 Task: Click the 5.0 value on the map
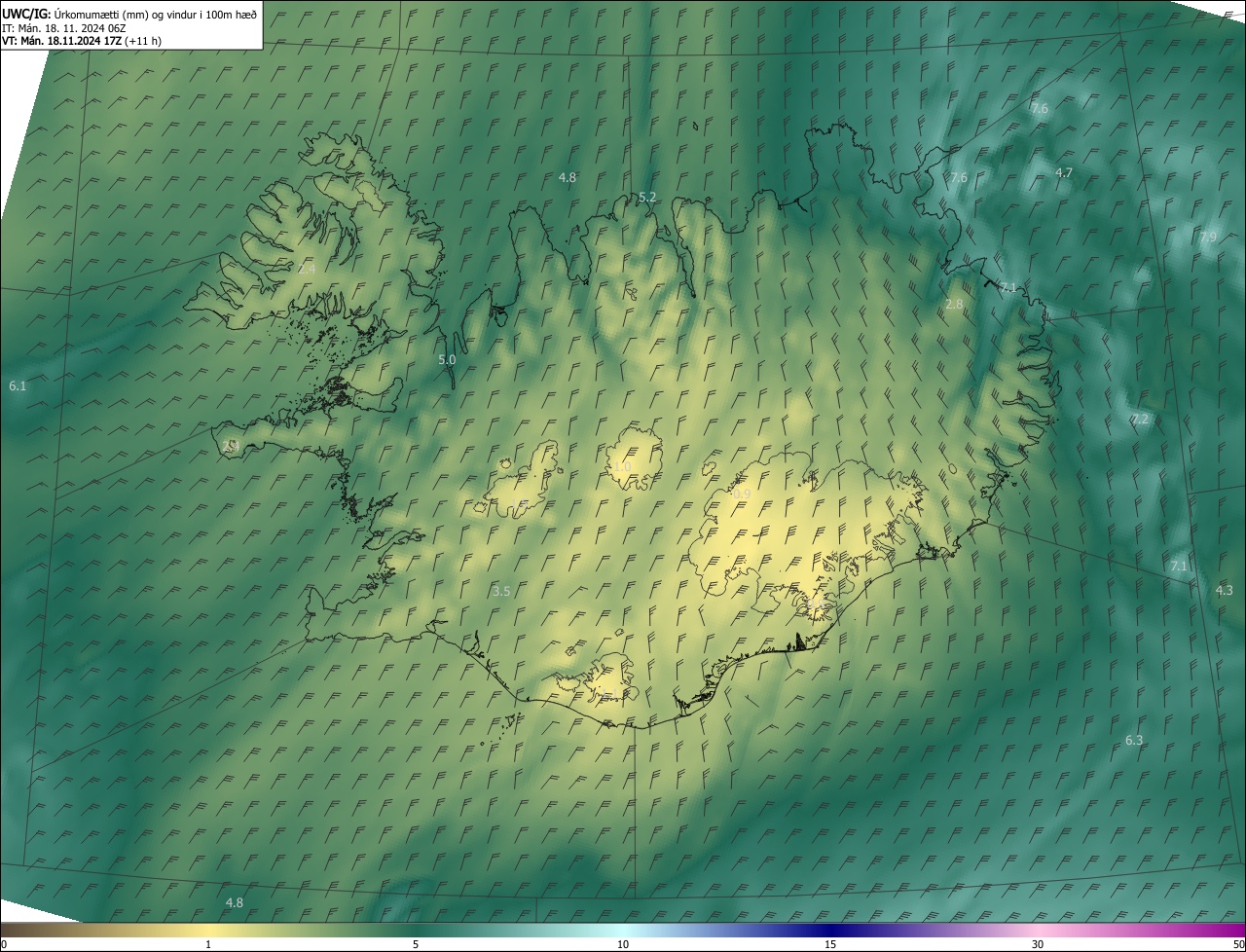tap(447, 359)
